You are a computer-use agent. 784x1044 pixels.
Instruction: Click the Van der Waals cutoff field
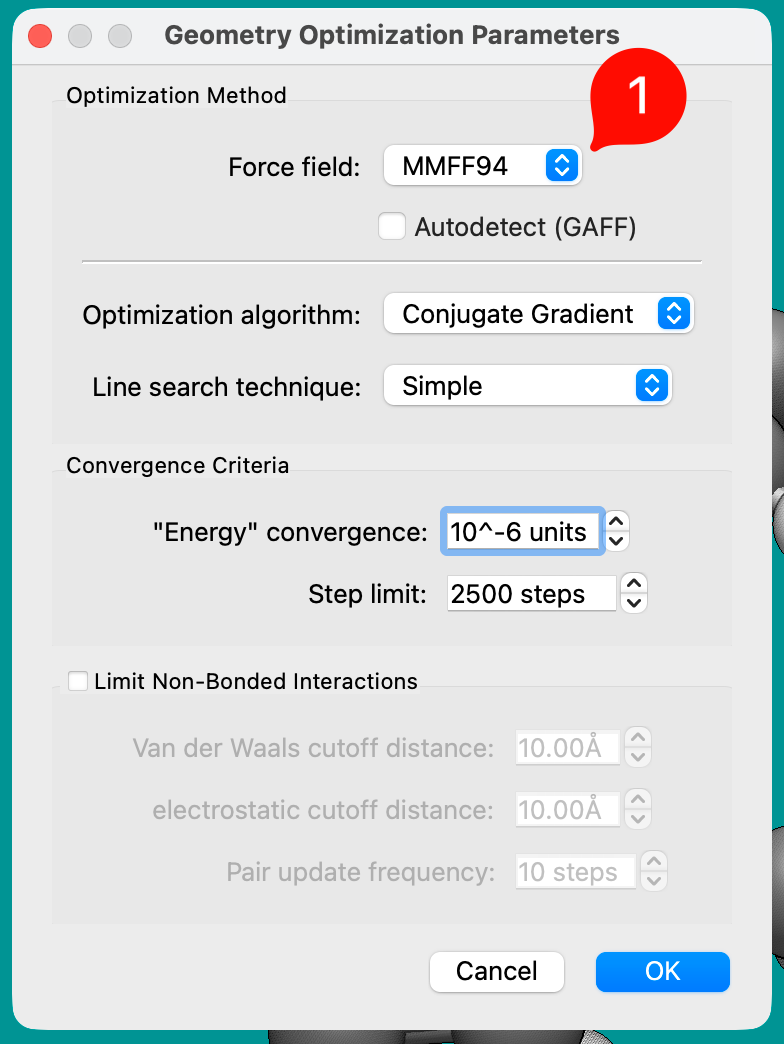567,747
